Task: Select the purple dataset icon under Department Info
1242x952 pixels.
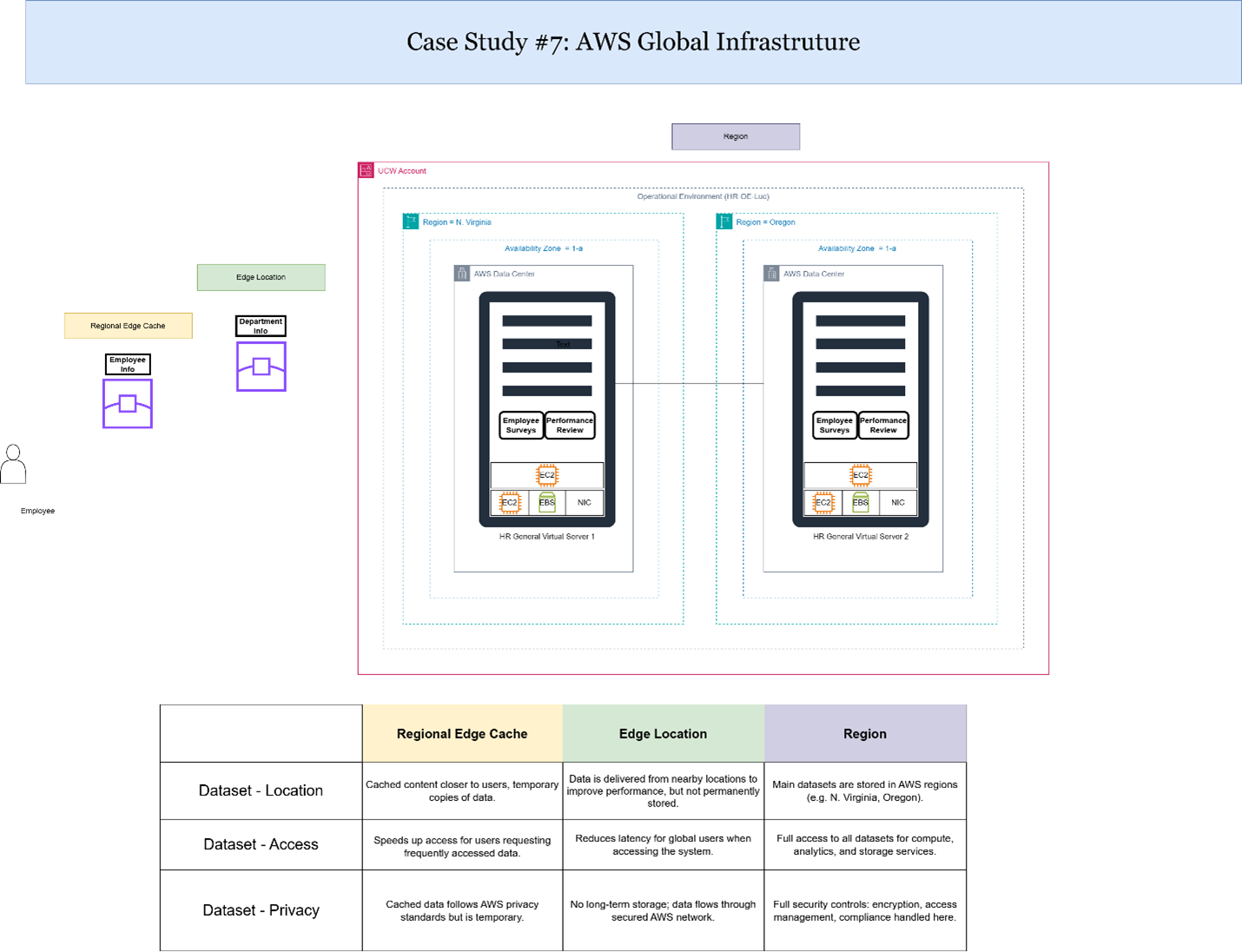Action: coord(261,367)
